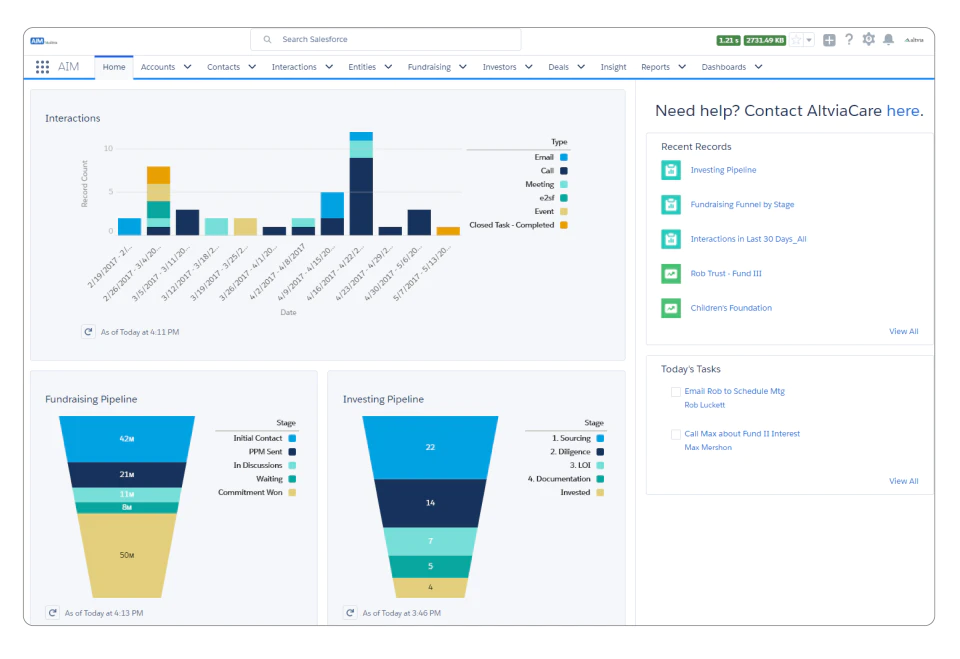Select the Home tab

pos(114,67)
